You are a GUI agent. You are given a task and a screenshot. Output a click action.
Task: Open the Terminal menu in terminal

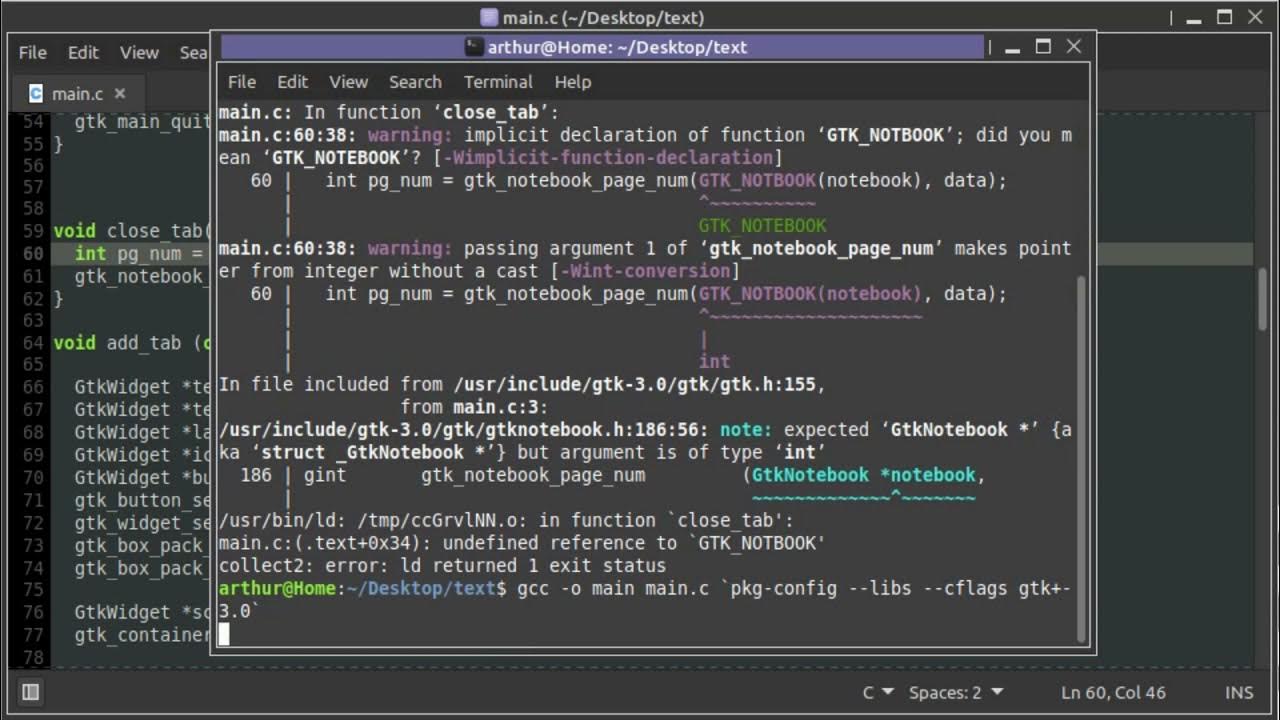pos(498,82)
